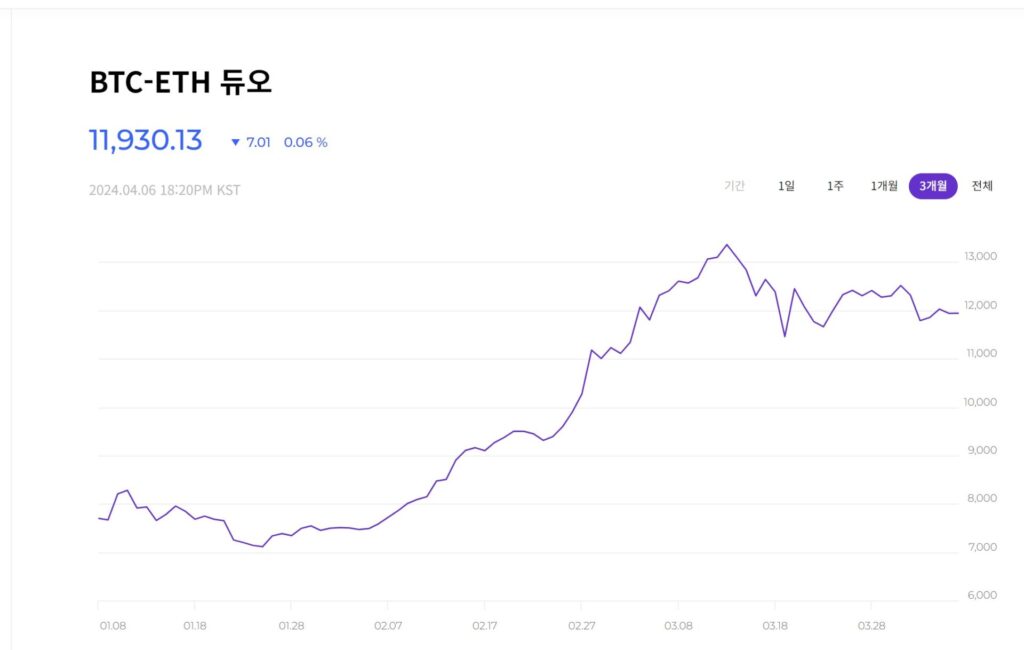The width and height of the screenshot is (1024, 650).
Task: Click the 02.07 date label on x-axis
Action: point(387,625)
